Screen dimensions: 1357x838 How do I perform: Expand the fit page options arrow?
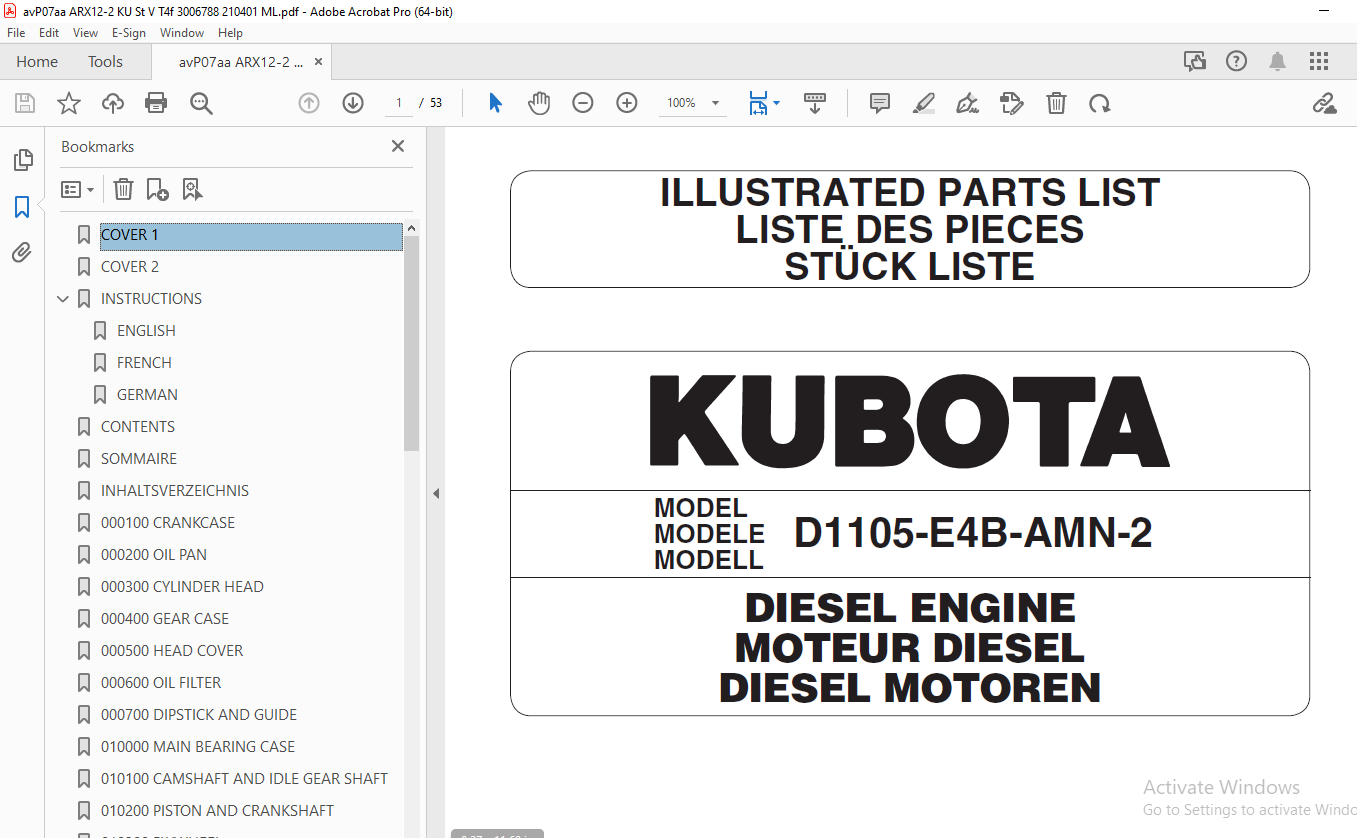[x=776, y=103]
